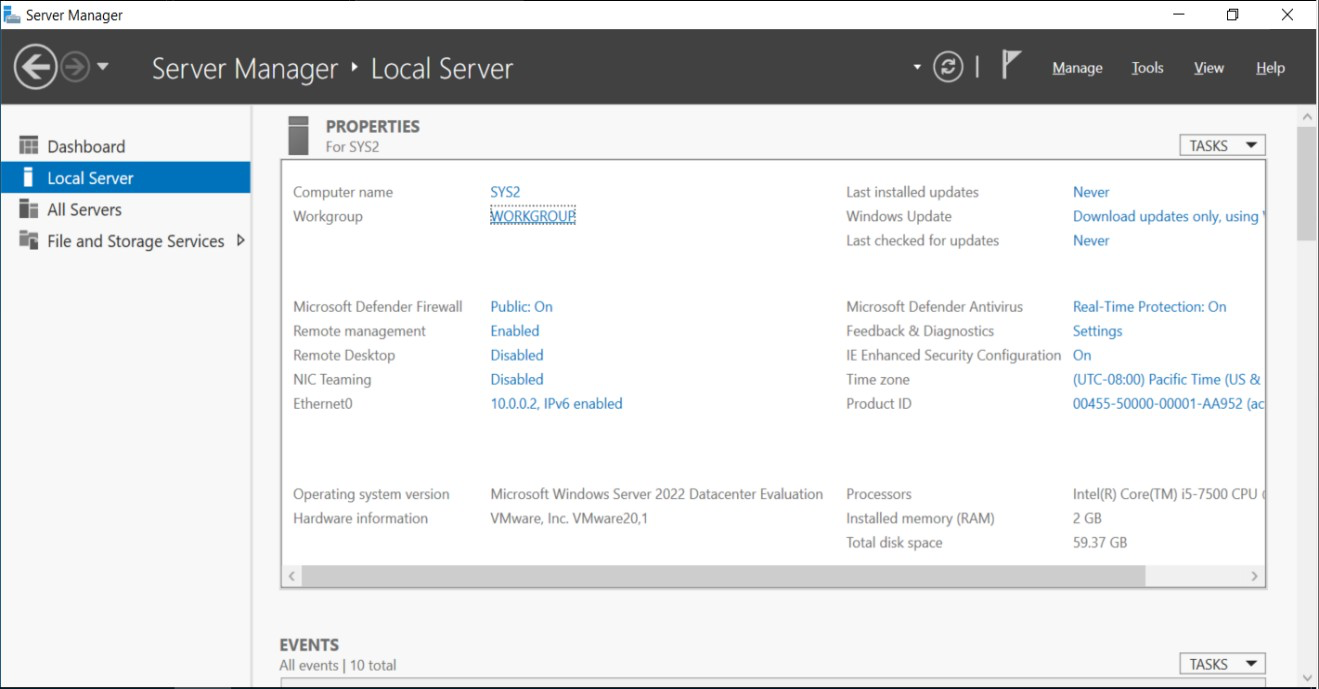Click the SYS2 computer name link

pyautogui.click(x=505, y=192)
